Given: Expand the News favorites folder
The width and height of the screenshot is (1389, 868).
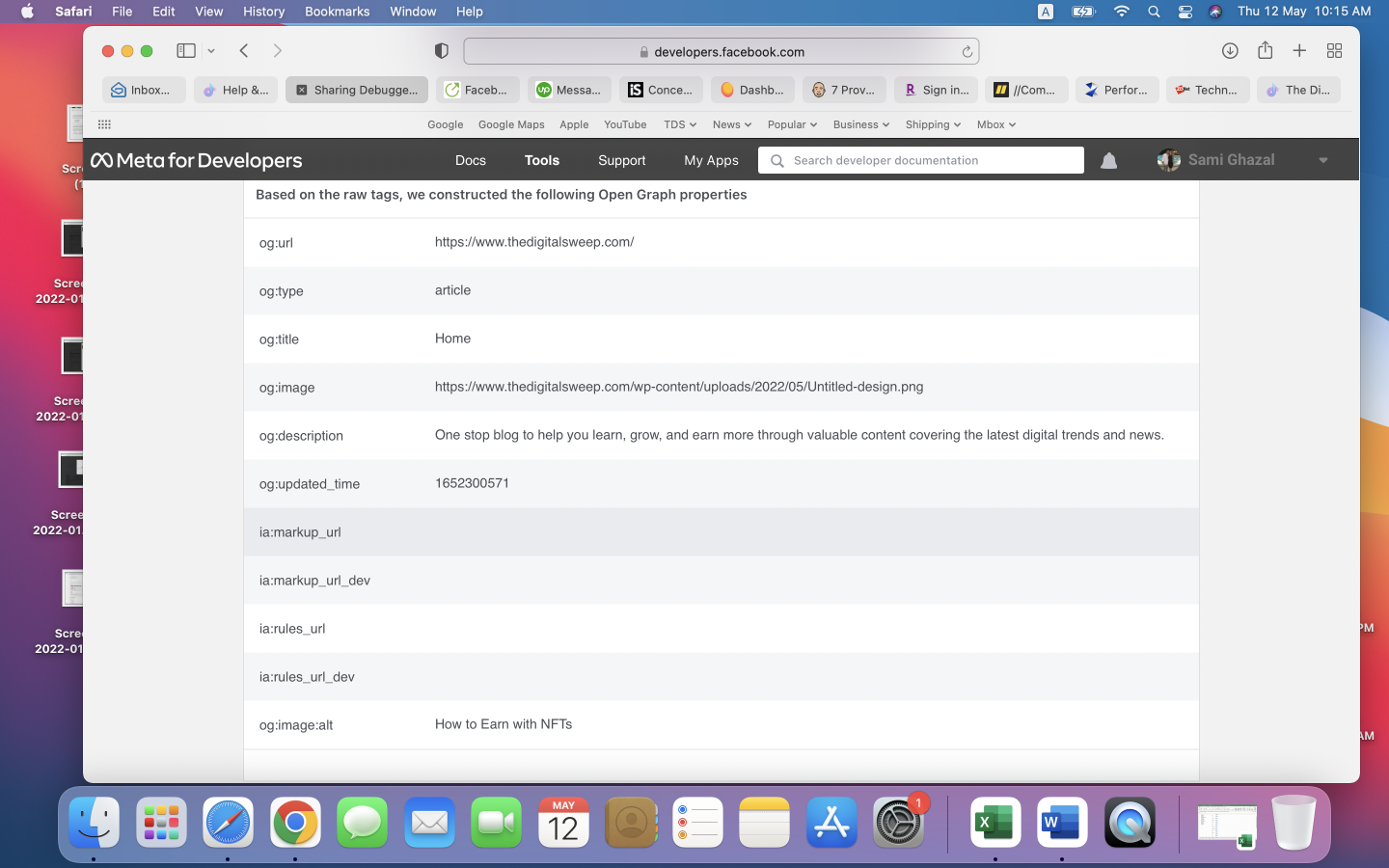Looking at the screenshot, I should (x=732, y=124).
